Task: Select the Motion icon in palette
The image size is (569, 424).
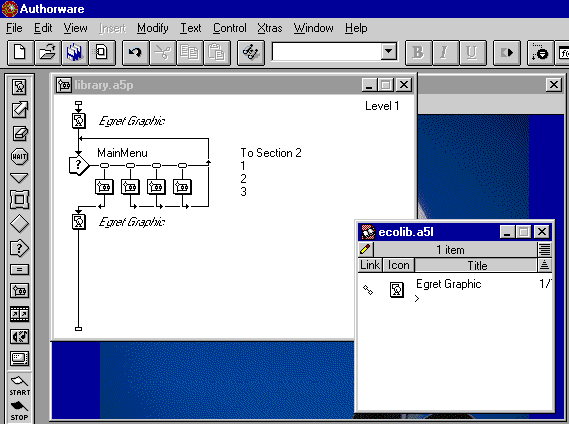Action: (19, 110)
